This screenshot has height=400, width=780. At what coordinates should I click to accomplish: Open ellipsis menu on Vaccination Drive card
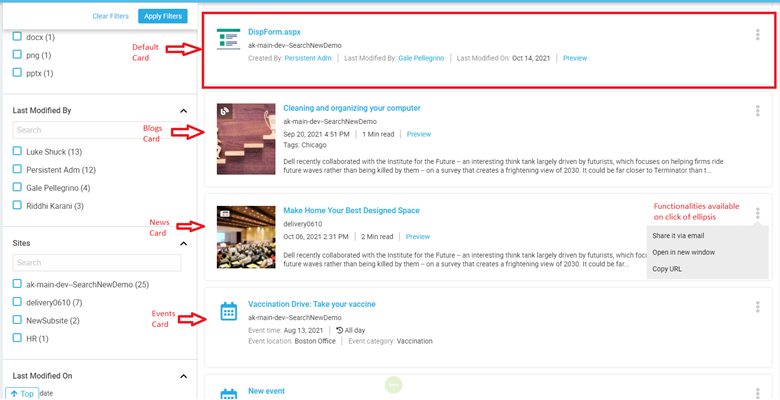tap(758, 307)
